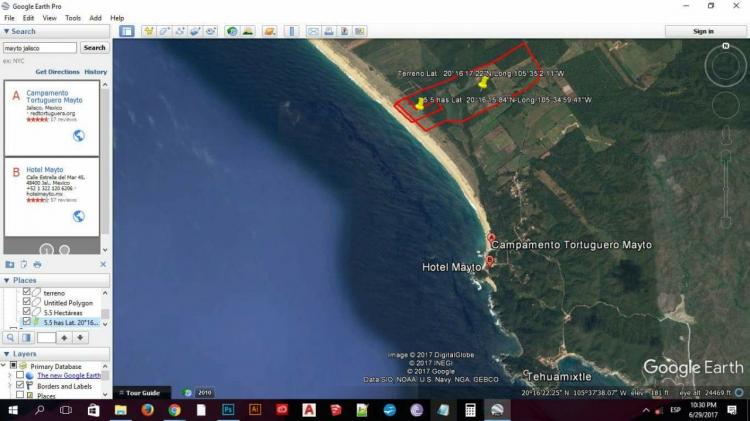Open Firefox from the Windows taskbar

tap(148, 410)
